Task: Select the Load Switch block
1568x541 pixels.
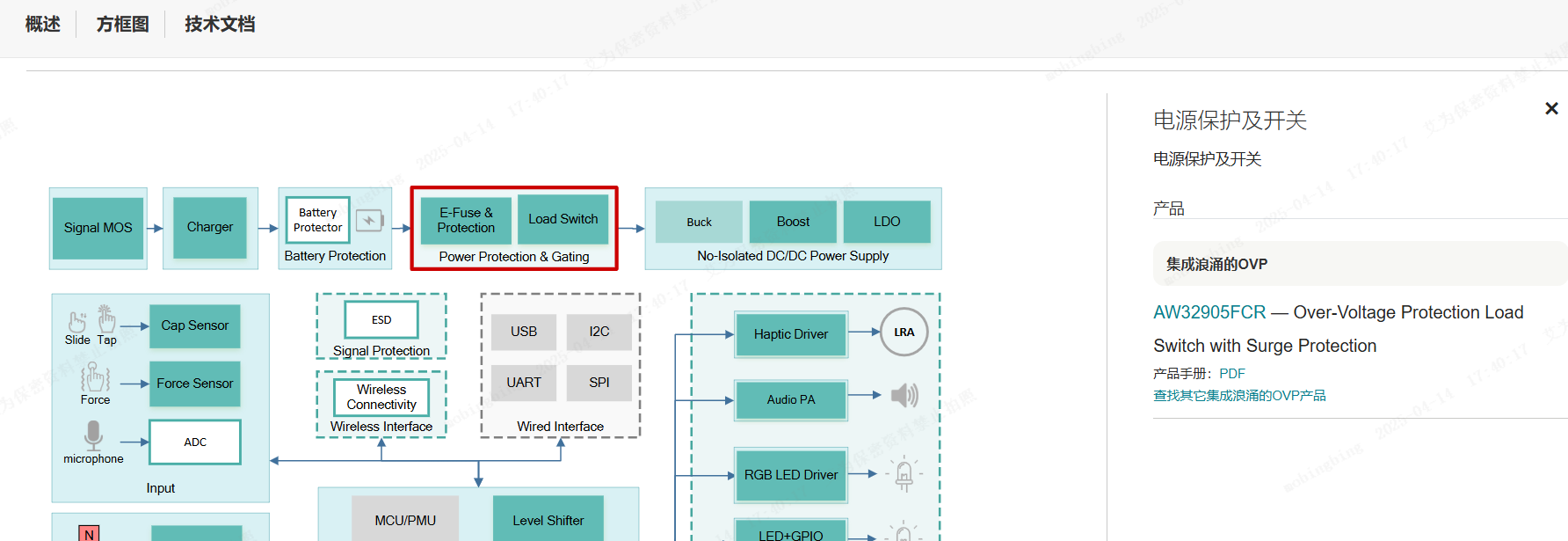Action: pos(563,219)
